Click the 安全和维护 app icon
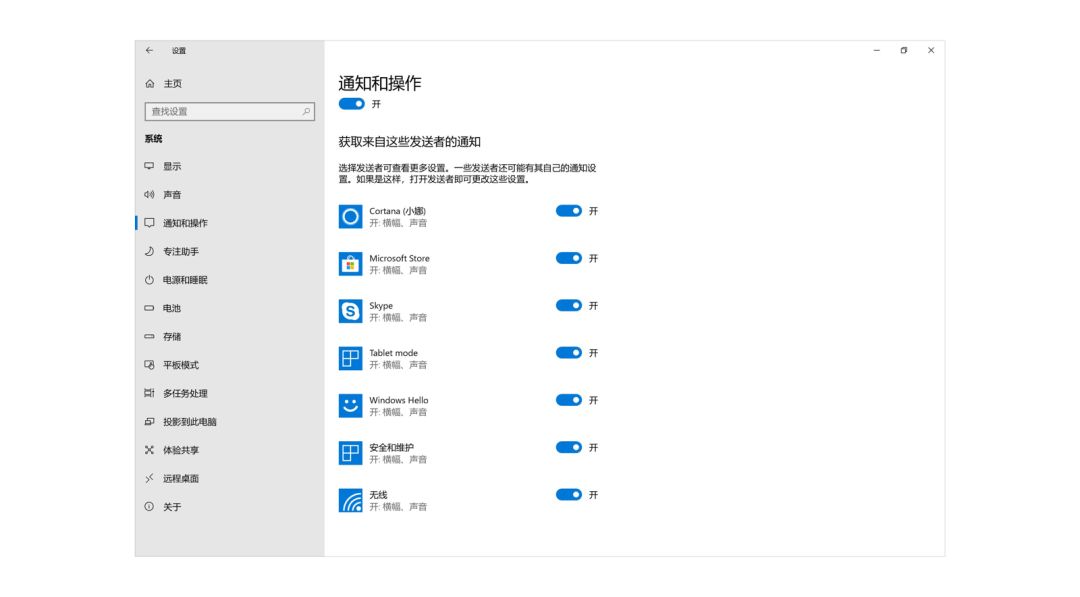The width and height of the screenshot is (1080, 597). click(351, 453)
